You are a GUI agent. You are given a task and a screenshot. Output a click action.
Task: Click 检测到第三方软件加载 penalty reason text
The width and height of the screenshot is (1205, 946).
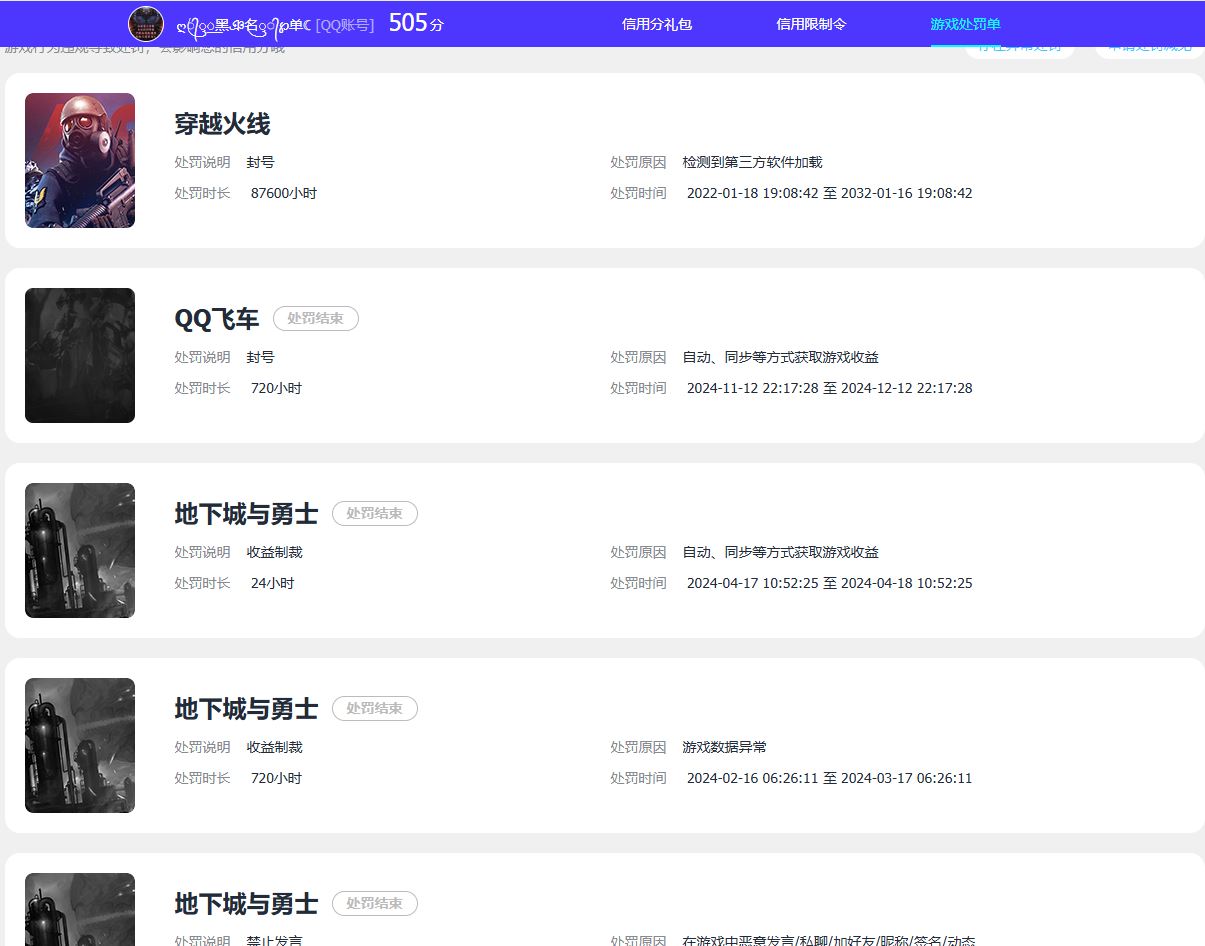(752, 162)
